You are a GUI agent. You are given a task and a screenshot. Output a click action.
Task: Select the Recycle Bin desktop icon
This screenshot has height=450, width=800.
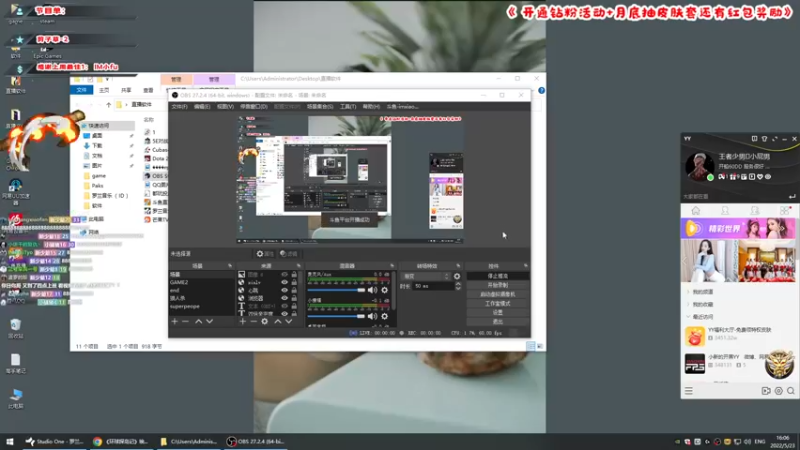point(15,329)
